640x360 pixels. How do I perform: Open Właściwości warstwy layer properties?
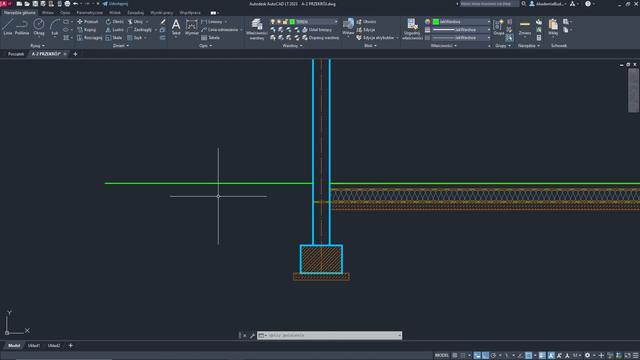(x=257, y=29)
